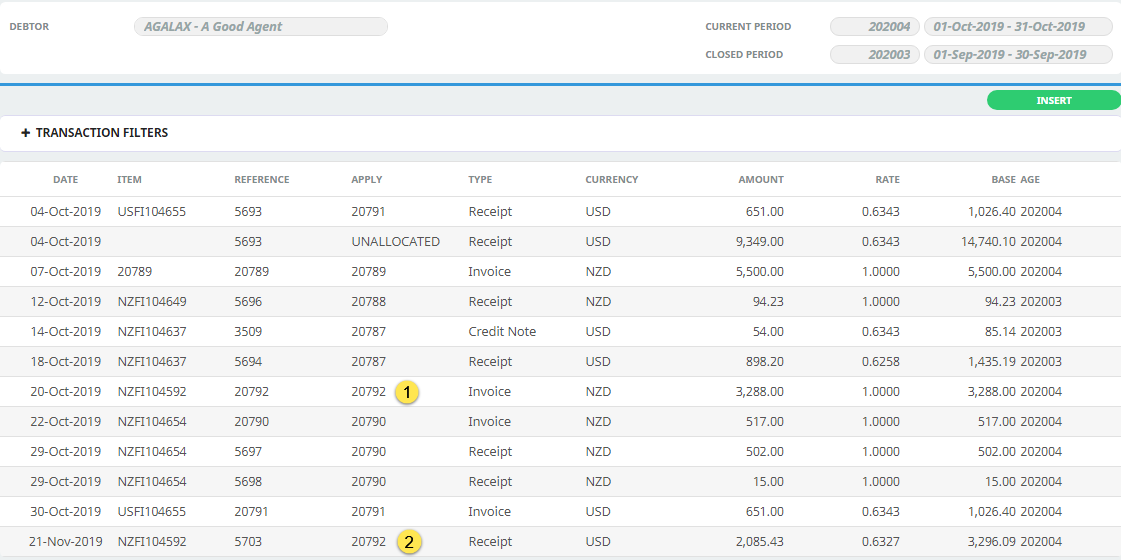Click the 12-Oct-2019 date cell
The width and height of the screenshot is (1121, 560).
tap(66, 302)
